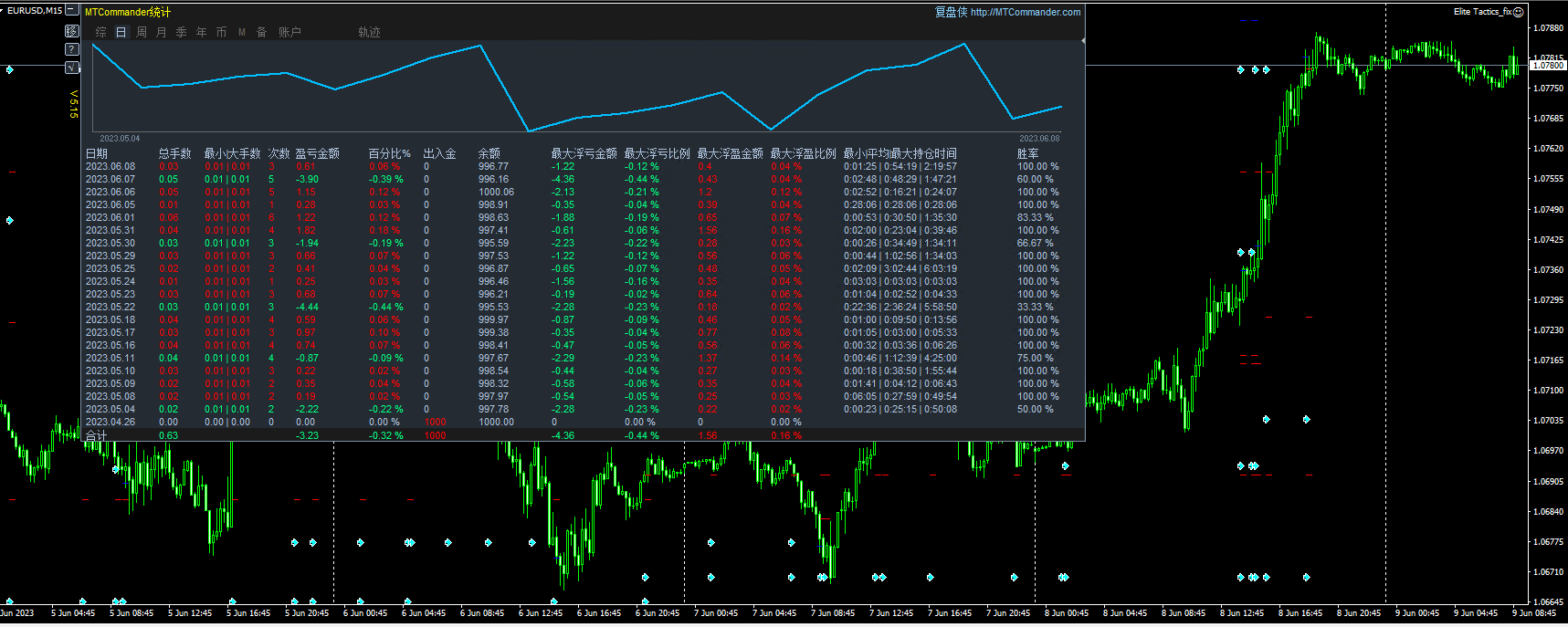Expand the EURUSD,M15 chart dropdown arrow
Image resolution: width=1568 pixels, height=627 pixels.
pos(3,11)
